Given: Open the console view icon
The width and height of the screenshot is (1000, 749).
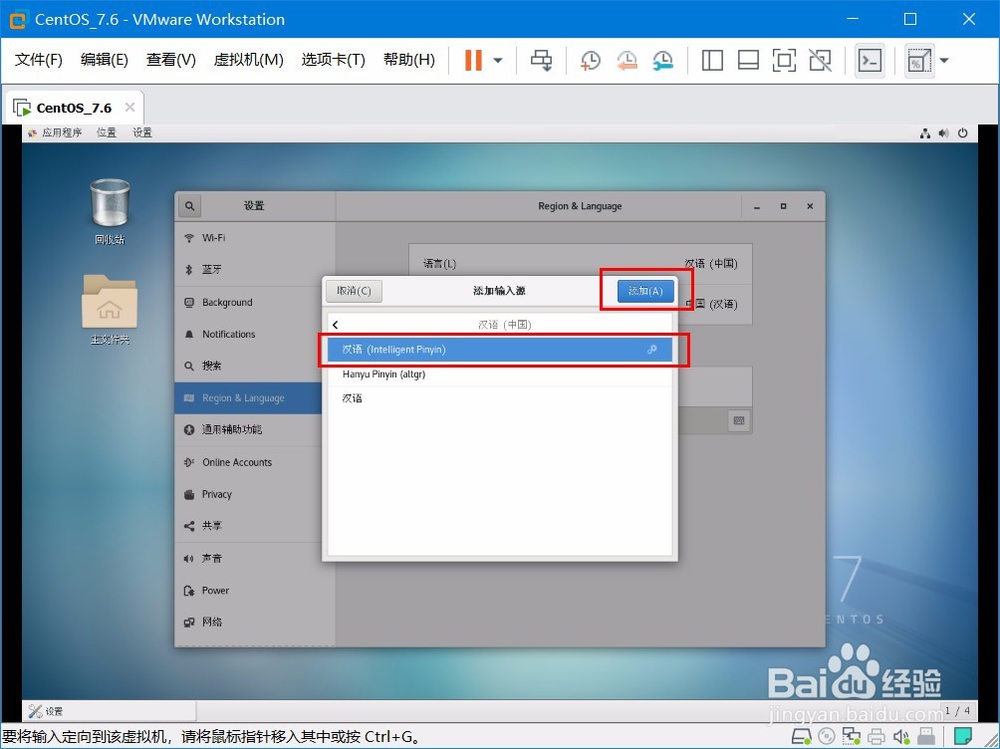Looking at the screenshot, I should coord(870,61).
